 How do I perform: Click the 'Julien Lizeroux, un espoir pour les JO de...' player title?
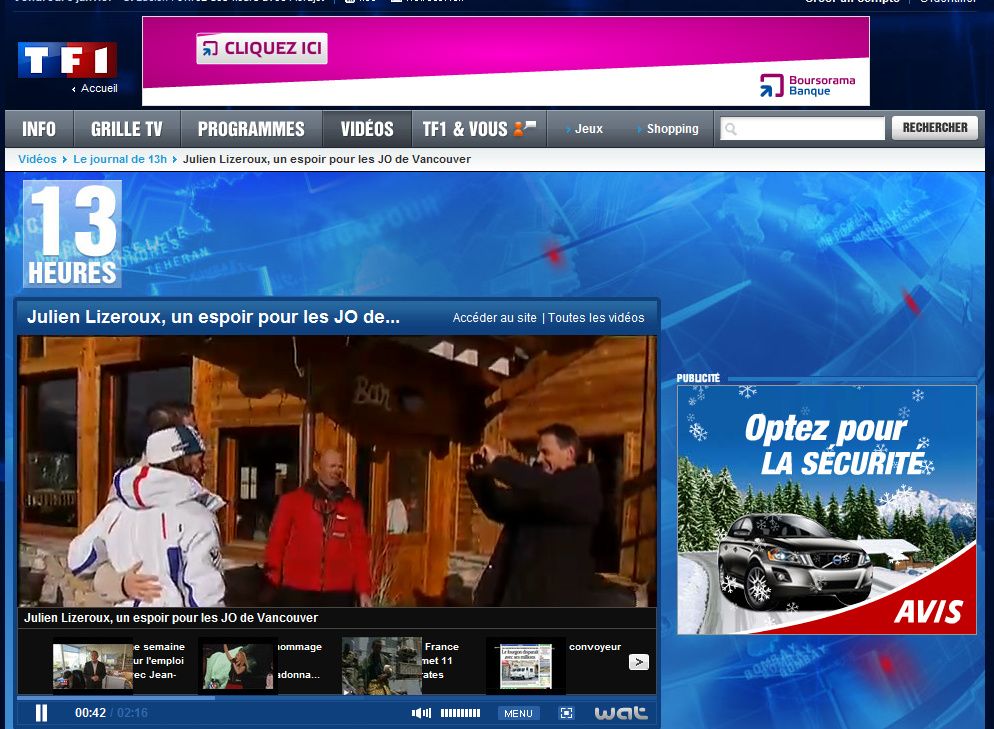pos(213,317)
